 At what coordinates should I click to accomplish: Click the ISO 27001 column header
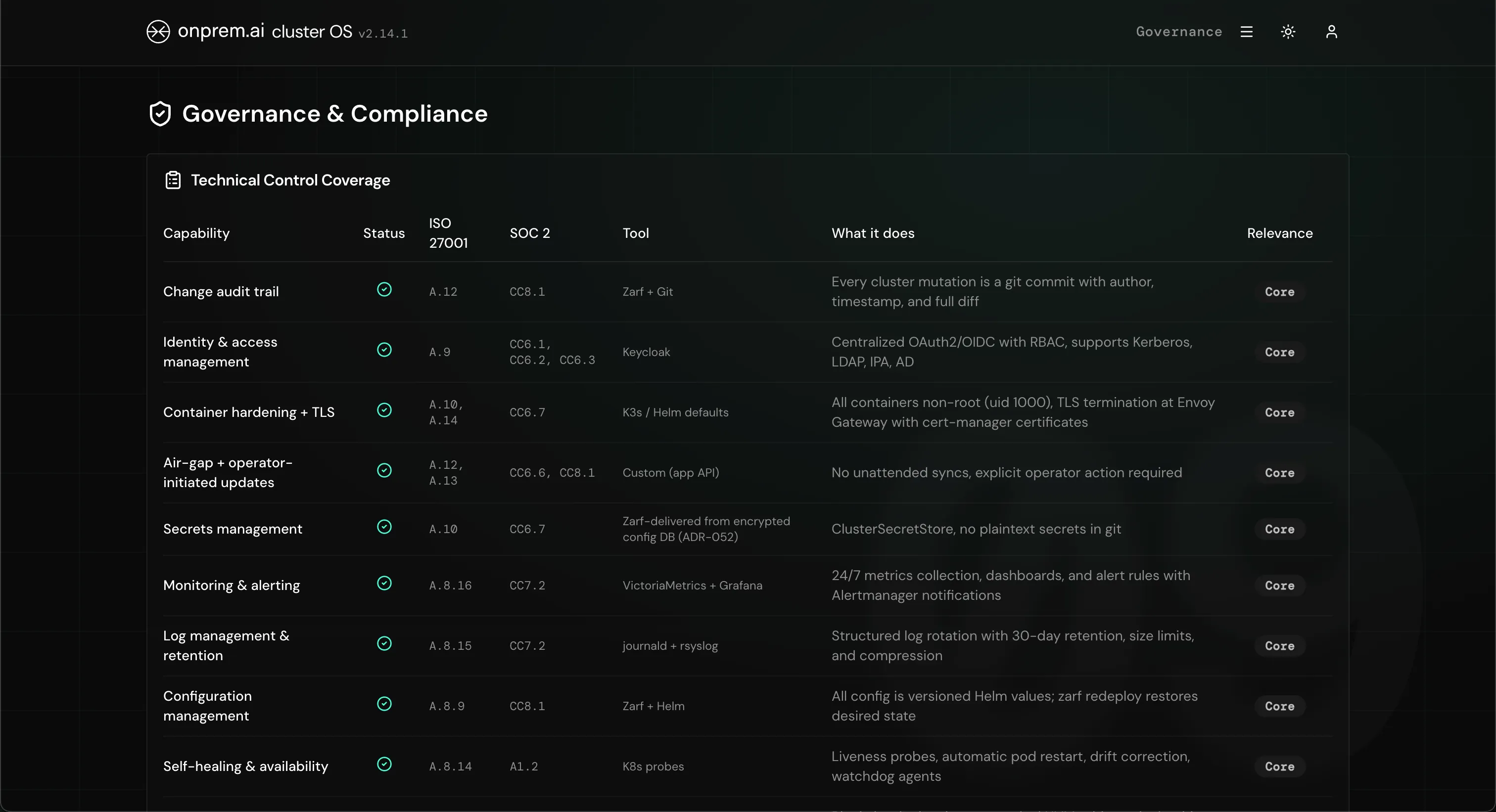(x=448, y=233)
